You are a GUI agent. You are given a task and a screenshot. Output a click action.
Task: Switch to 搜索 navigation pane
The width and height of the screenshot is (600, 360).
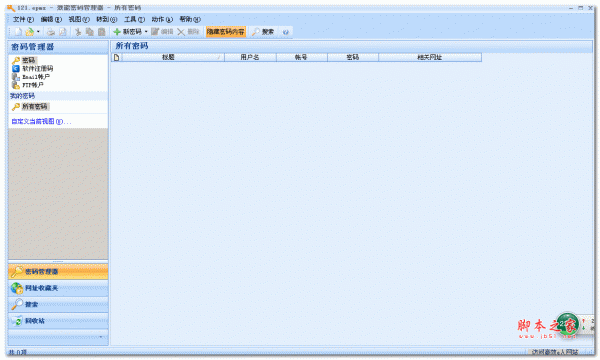coord(58,305)
